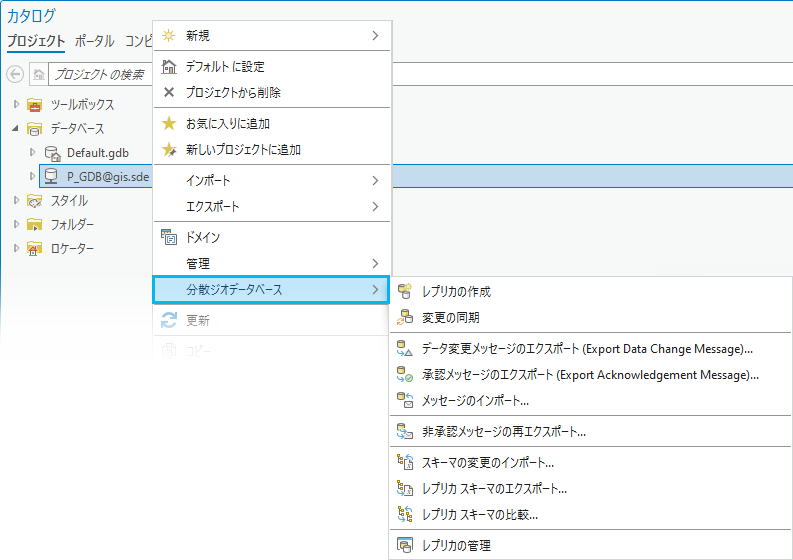The width and height of the screenshot is (793, 560).
Task: Expand the Default.gdb geodatabase node
Action: click(33, 153)
